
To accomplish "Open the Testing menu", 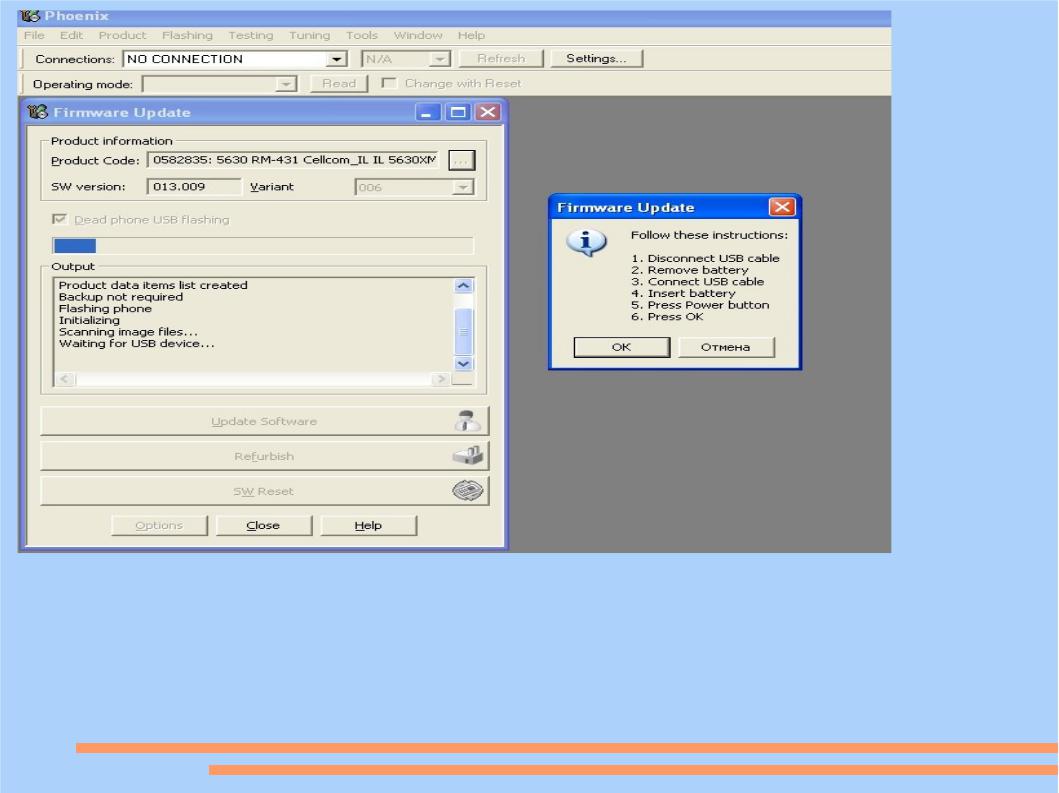I will pyautogui.click(x=251, y=35).
